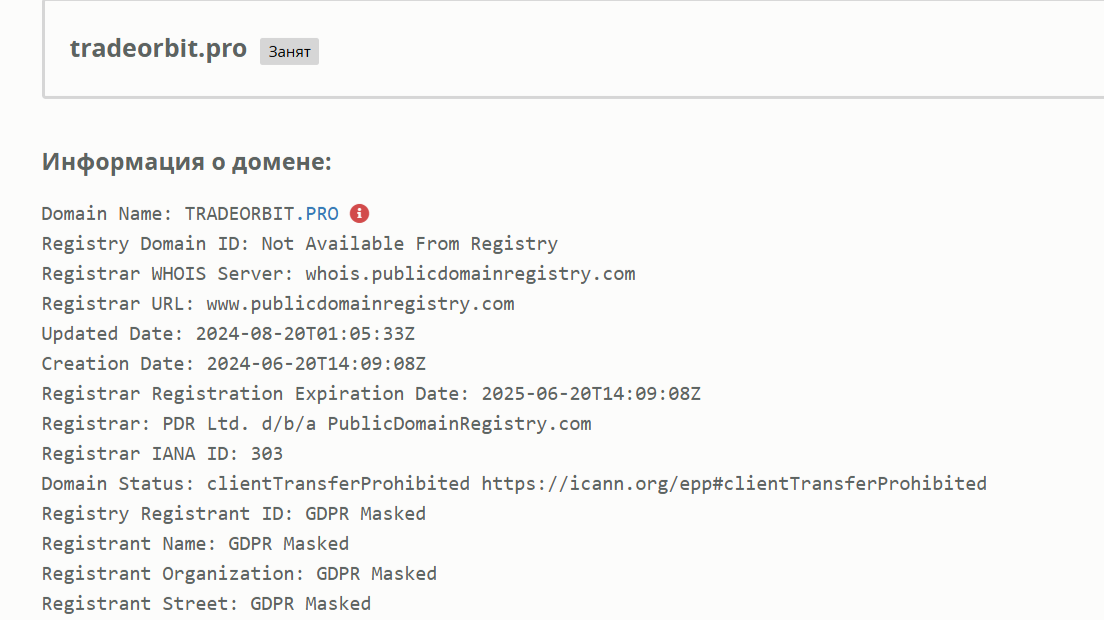The image size is (1104, 620).
Task: Click the Registrant Organization line
Action: tap(239, 574)
